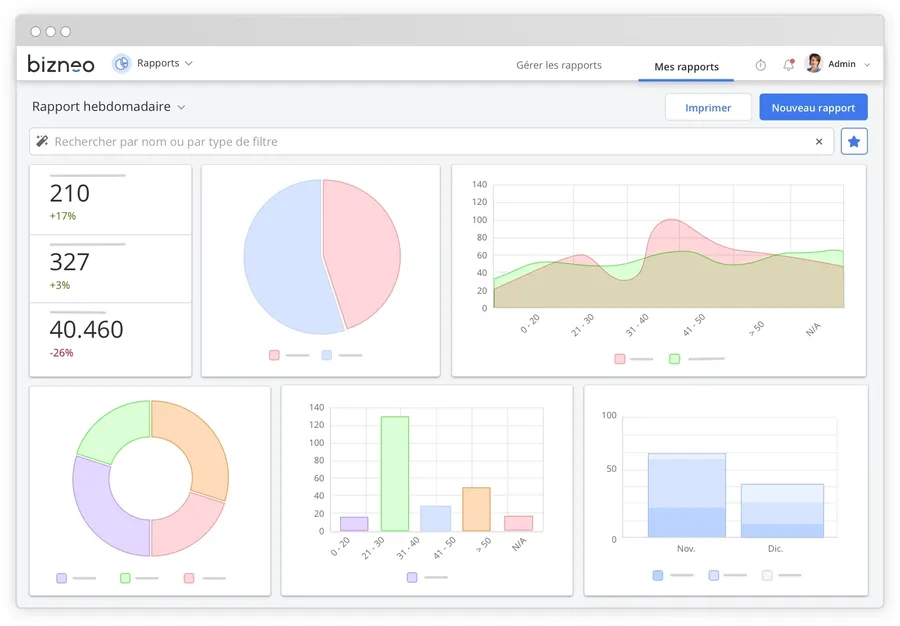900x626 pixels.
Task: Click dark blue legend swatch in stacked chart
Action: [657, 575]
